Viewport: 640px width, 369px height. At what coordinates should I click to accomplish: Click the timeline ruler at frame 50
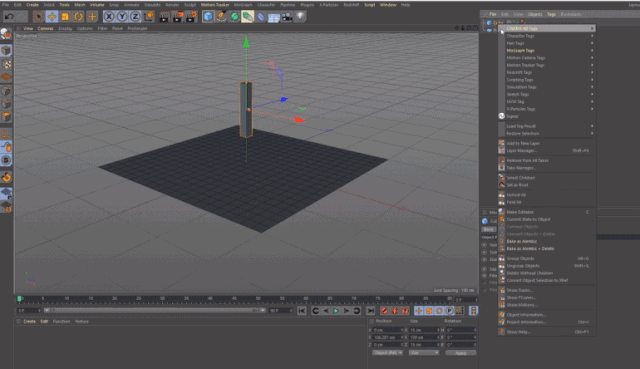[258, 299]
